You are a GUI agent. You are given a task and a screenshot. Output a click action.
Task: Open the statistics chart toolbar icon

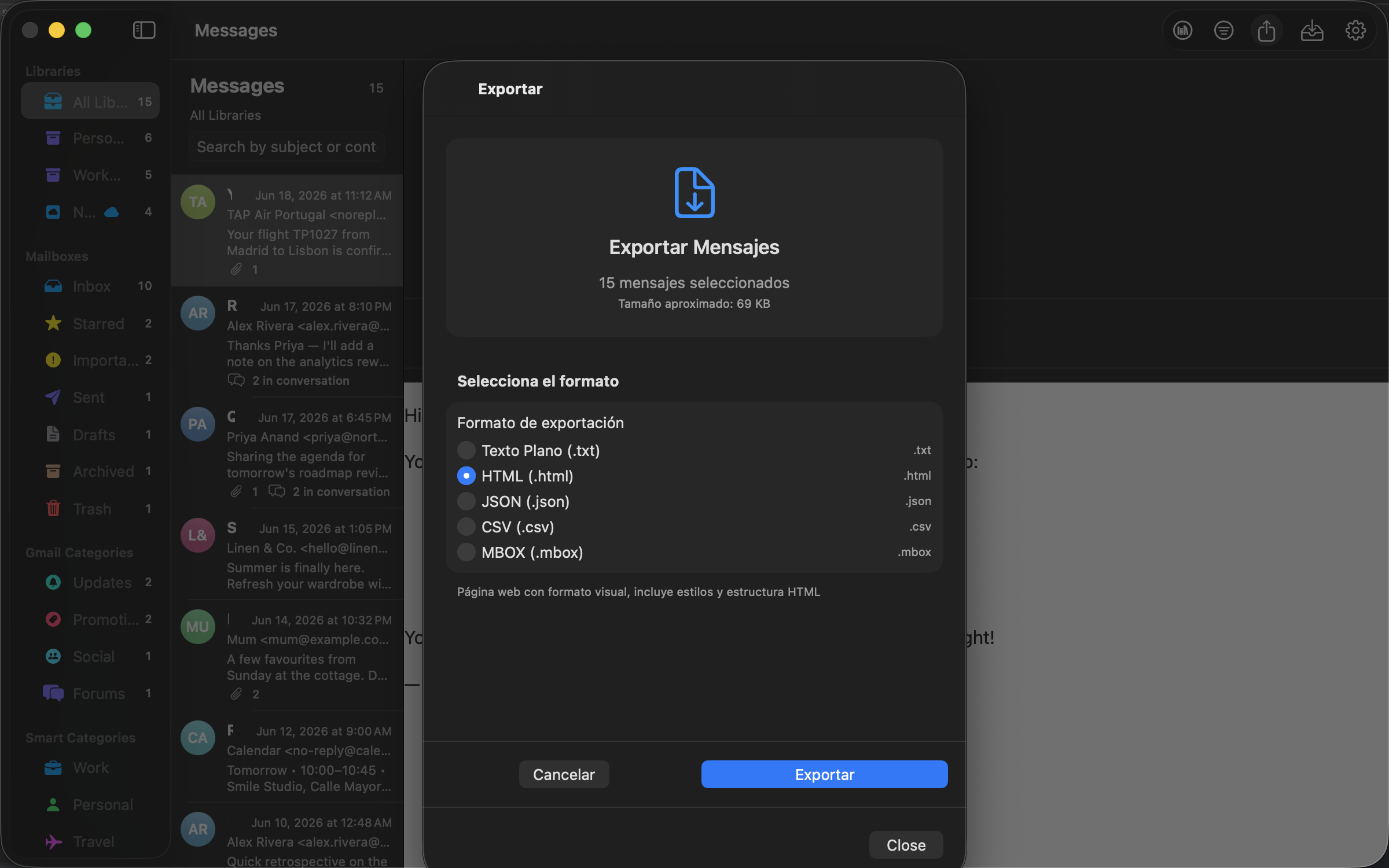[x=1182, y=30]
